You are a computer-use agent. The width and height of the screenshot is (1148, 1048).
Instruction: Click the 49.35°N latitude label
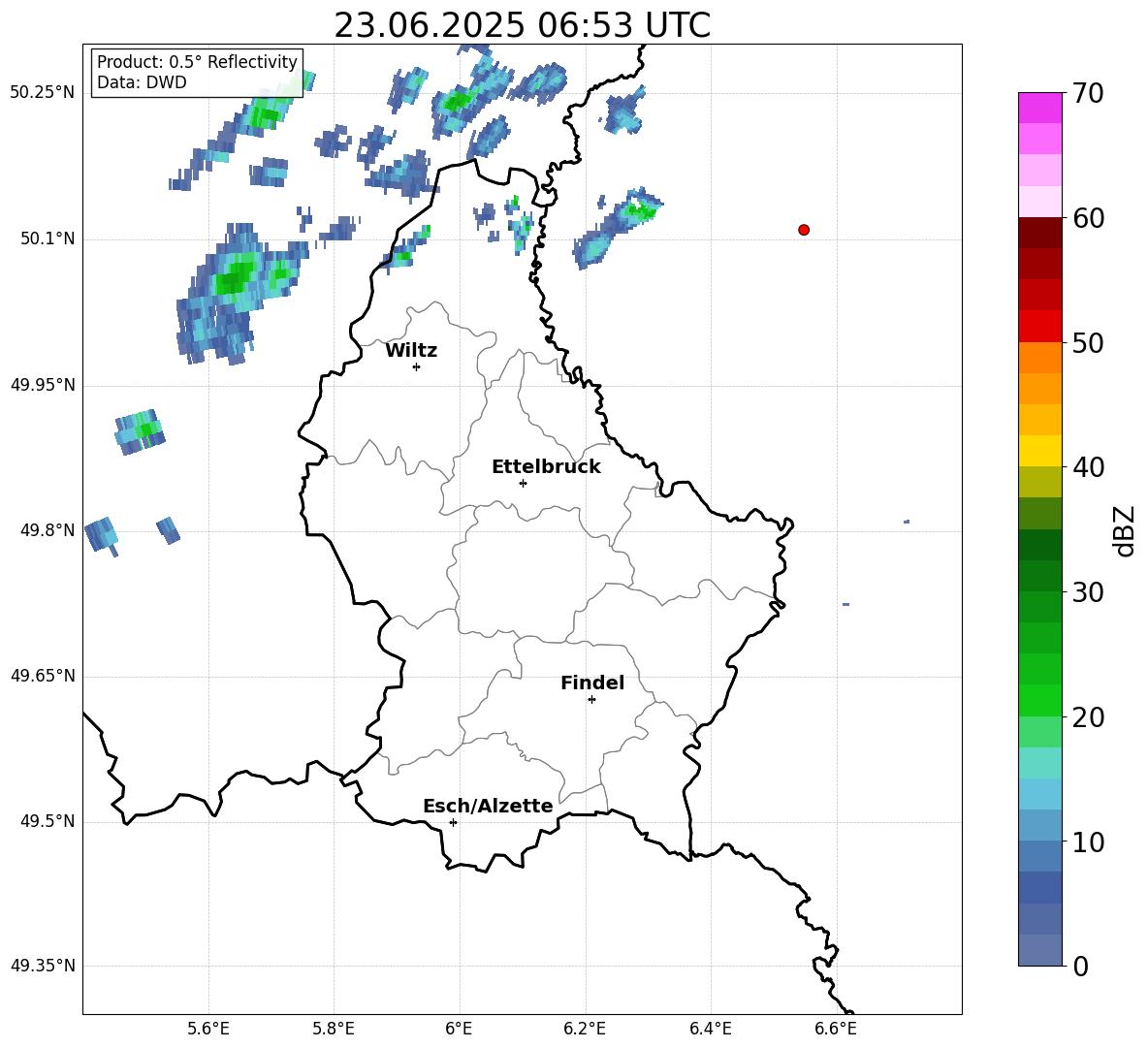43,966
